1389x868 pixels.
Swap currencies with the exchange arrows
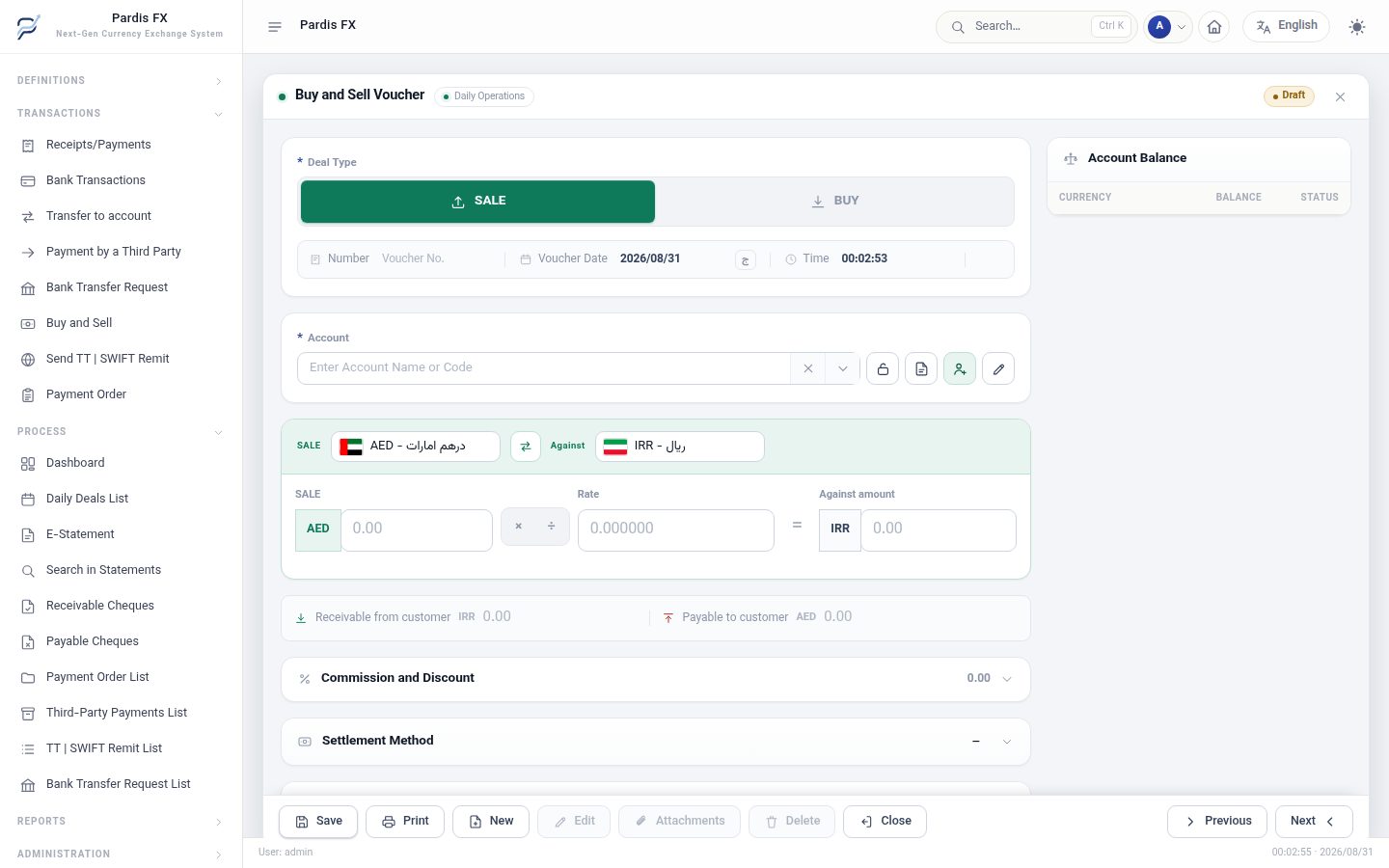(526, 447)
